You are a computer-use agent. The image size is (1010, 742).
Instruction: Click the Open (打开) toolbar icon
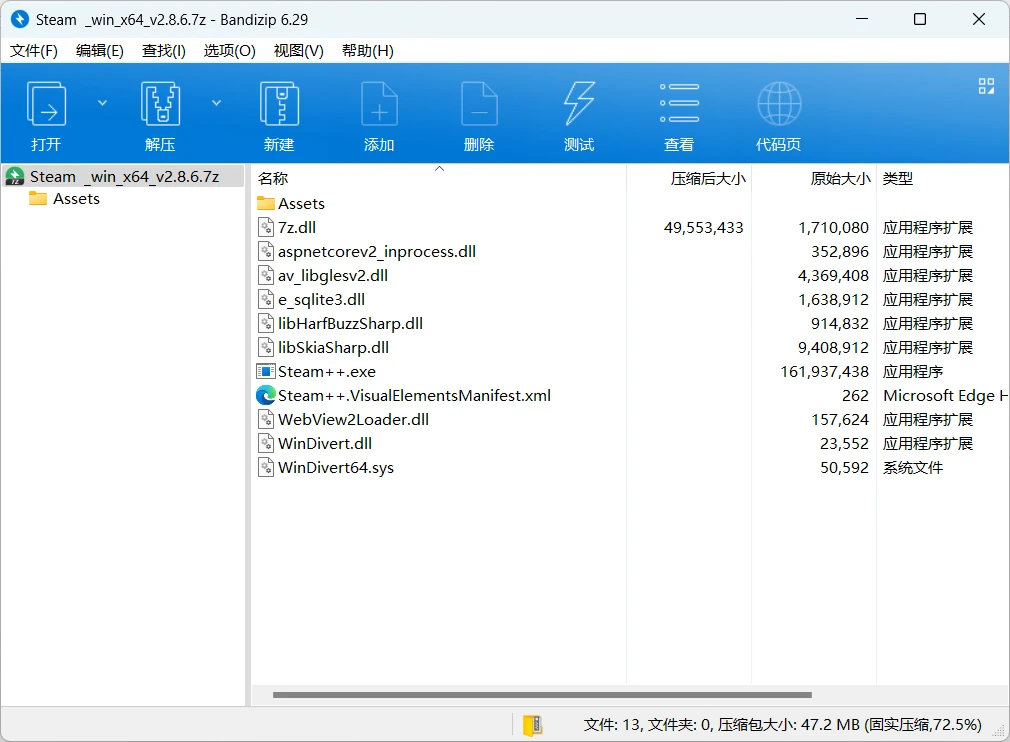pos(46,104)
